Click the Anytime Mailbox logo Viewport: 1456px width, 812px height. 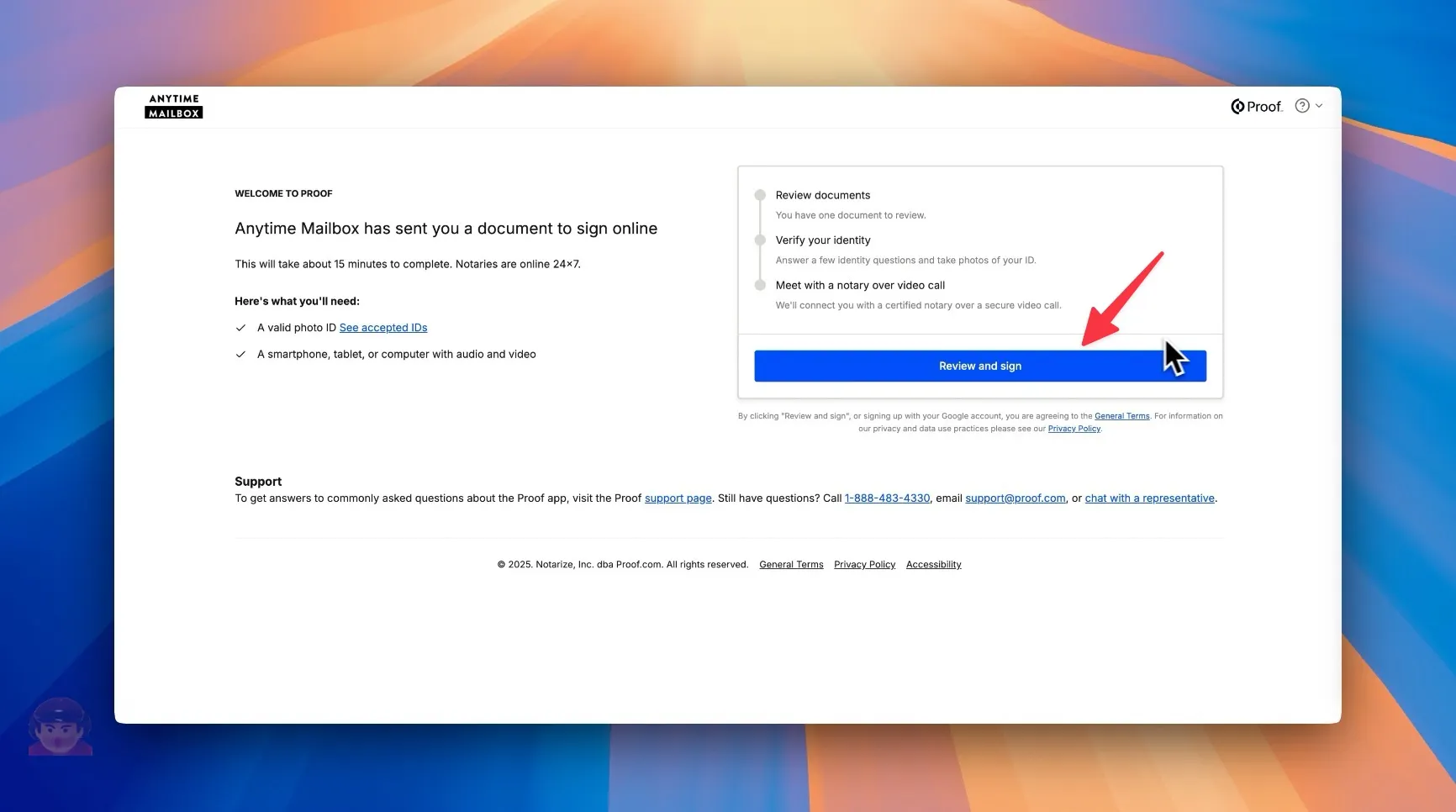[173, 106]
